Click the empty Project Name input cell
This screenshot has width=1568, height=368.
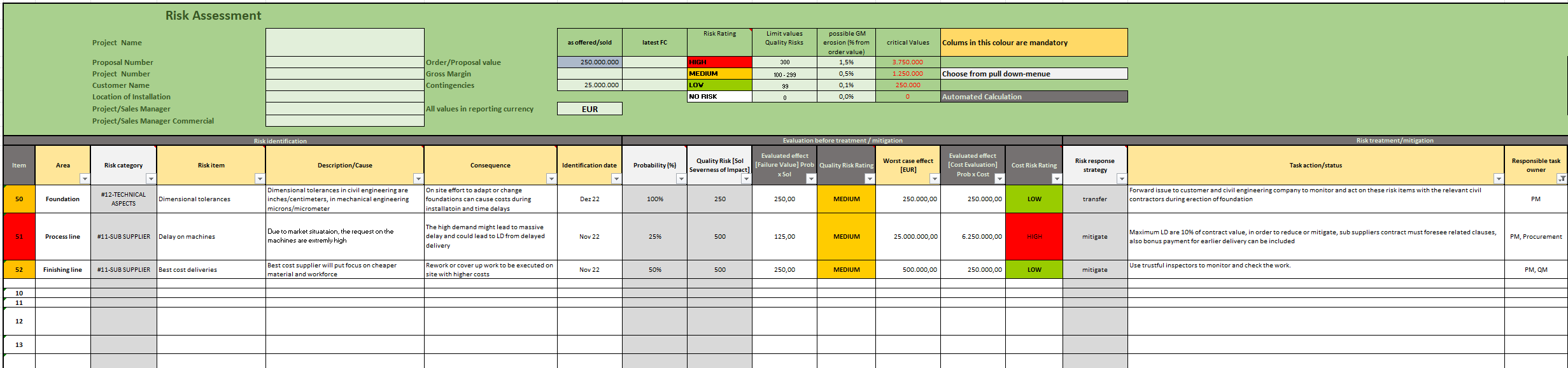click(x=344, y=43)
